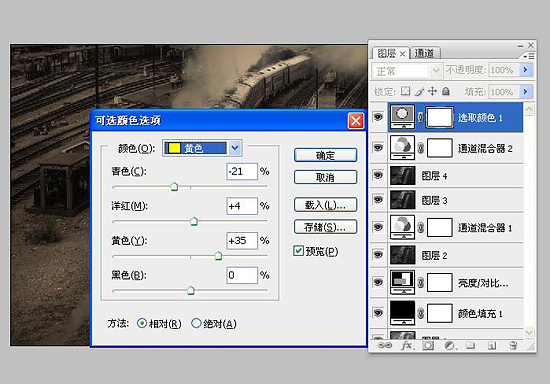
Task: Select the 绝对(A) method radio button
Action: [196, 323]
